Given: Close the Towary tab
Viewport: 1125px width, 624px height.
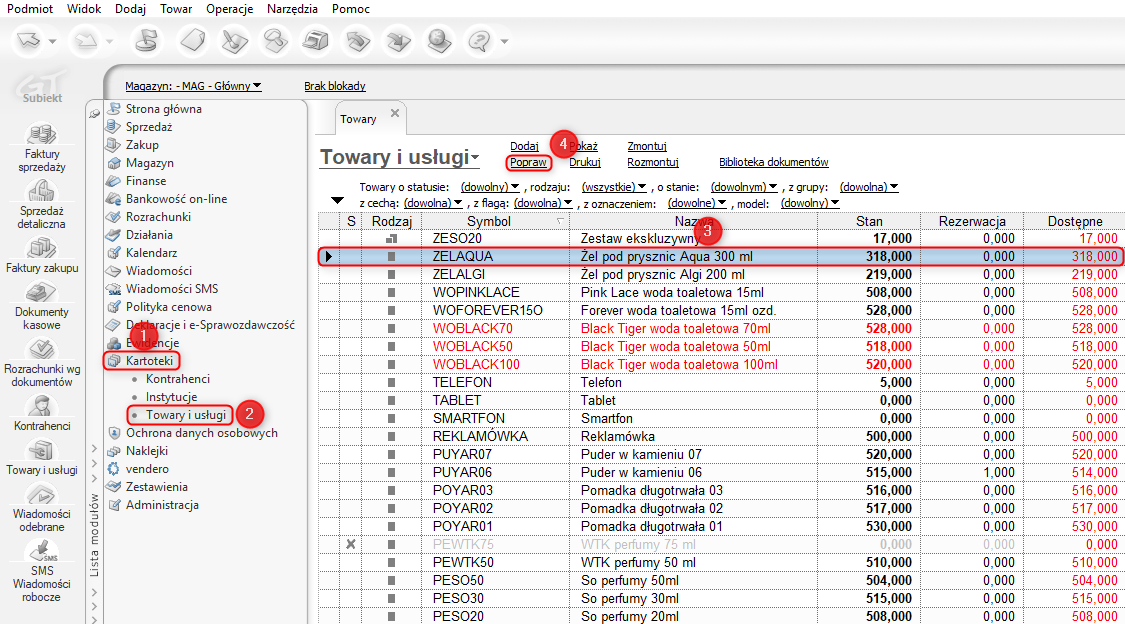Looking at the screenshot, I should [x=394, y=113].
